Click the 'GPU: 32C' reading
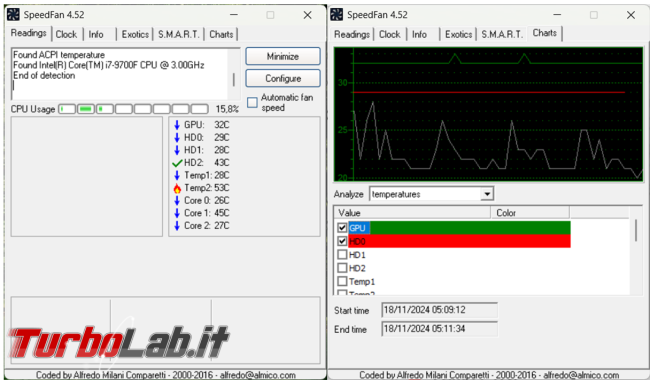Screen dimensions: 650x381 (x=206, y=125)
